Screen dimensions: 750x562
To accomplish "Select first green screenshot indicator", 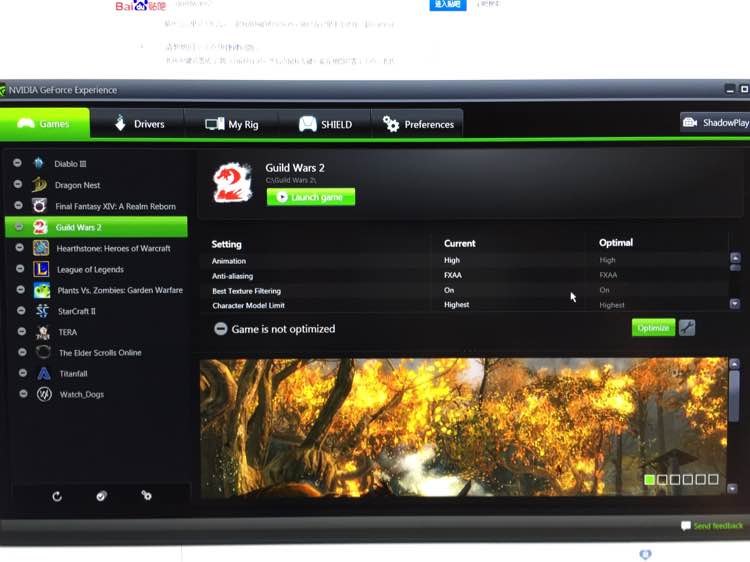I will pyautogui.click(x=650, y=479).
